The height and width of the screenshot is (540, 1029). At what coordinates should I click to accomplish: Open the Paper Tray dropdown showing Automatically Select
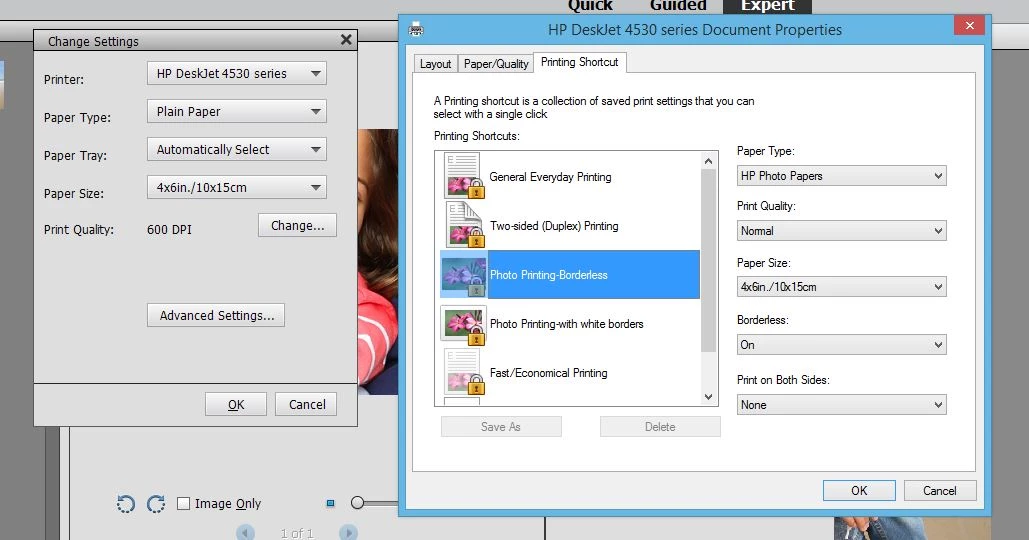[x=237, y=150]
